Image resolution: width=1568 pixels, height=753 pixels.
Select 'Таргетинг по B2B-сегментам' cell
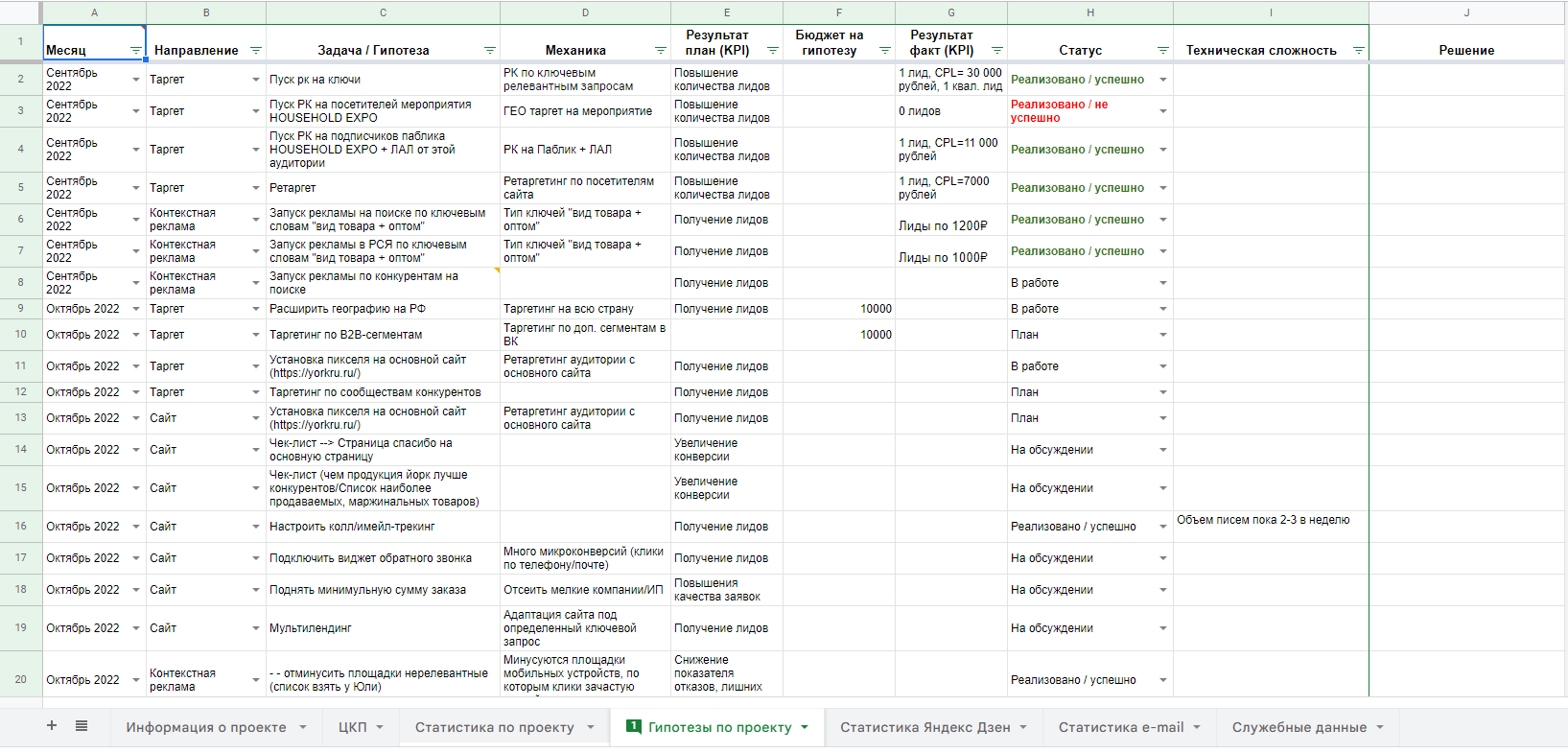[x=383, y=335]
